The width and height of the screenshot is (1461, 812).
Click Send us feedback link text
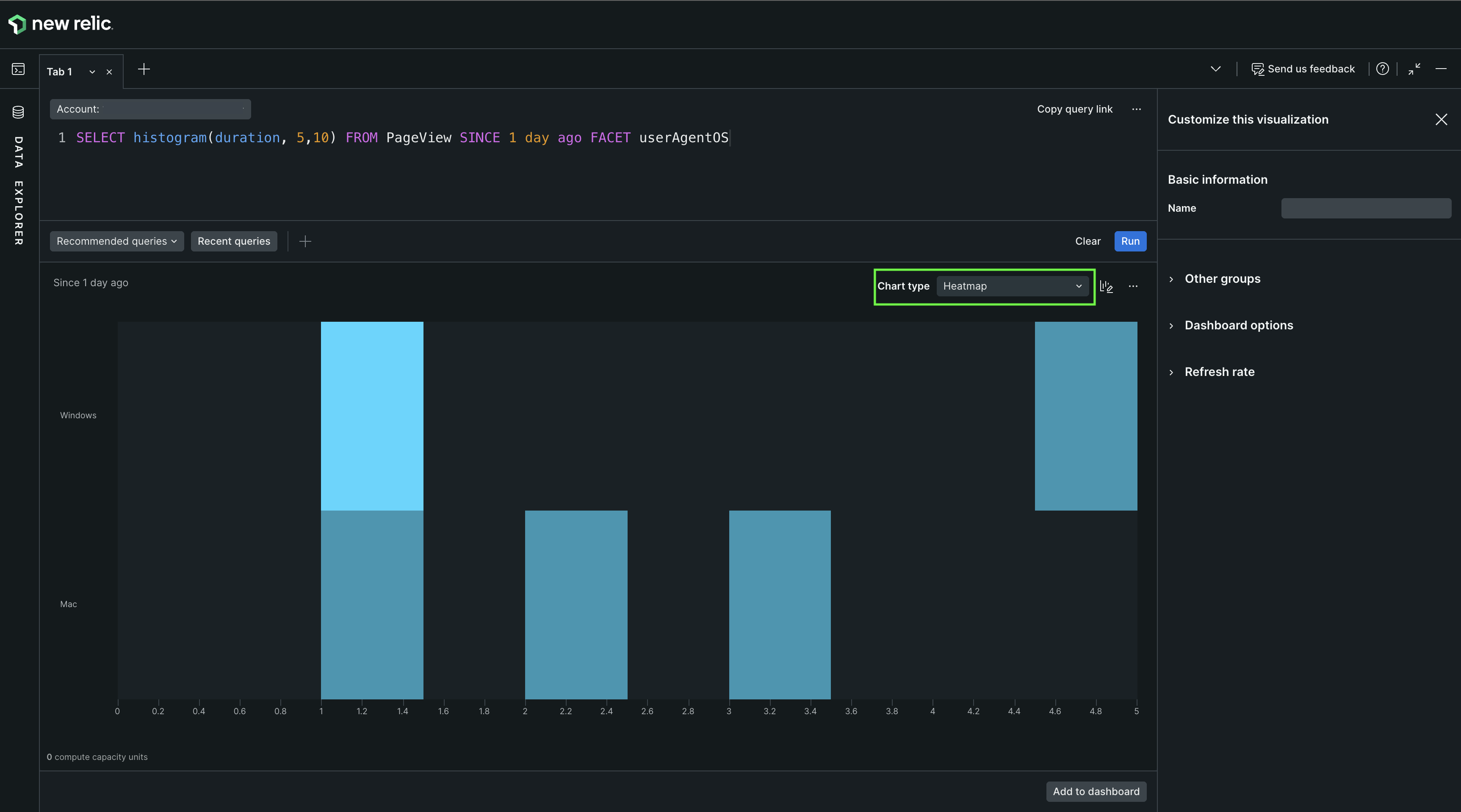[x=1311, y=69]
